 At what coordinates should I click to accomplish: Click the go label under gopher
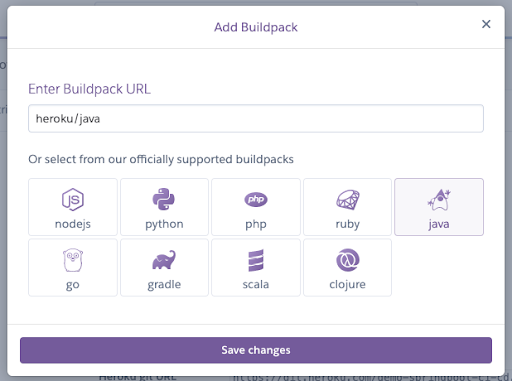73,285
